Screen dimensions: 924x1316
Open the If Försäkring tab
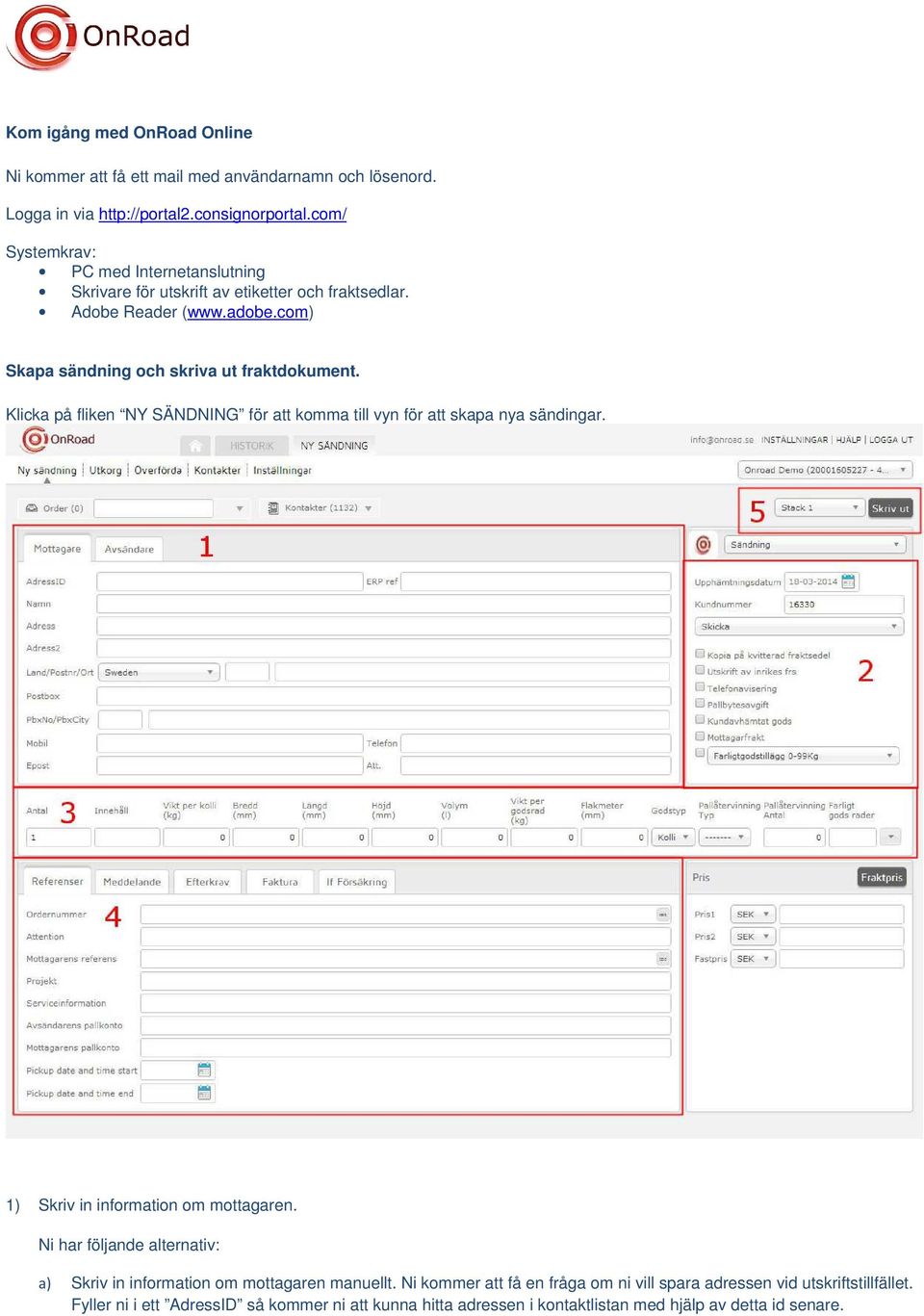[x=356, y=881]
